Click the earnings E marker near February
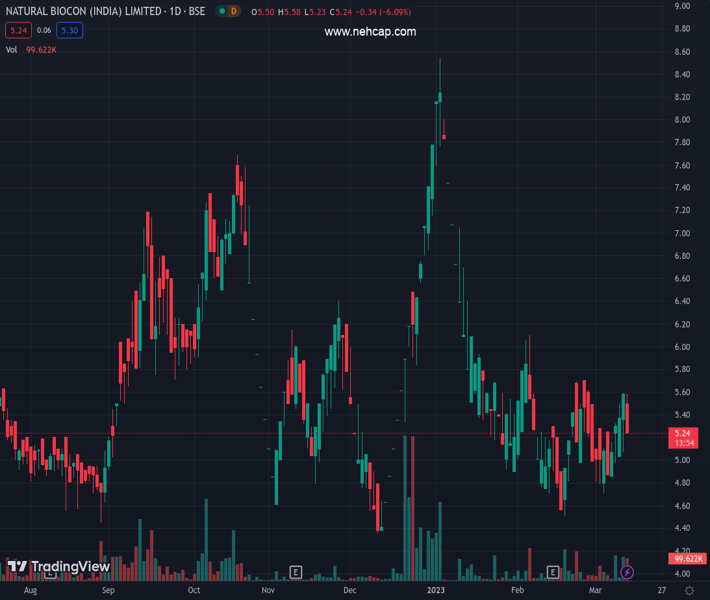This screenshot has height=600, width=710. click(552, 572)
